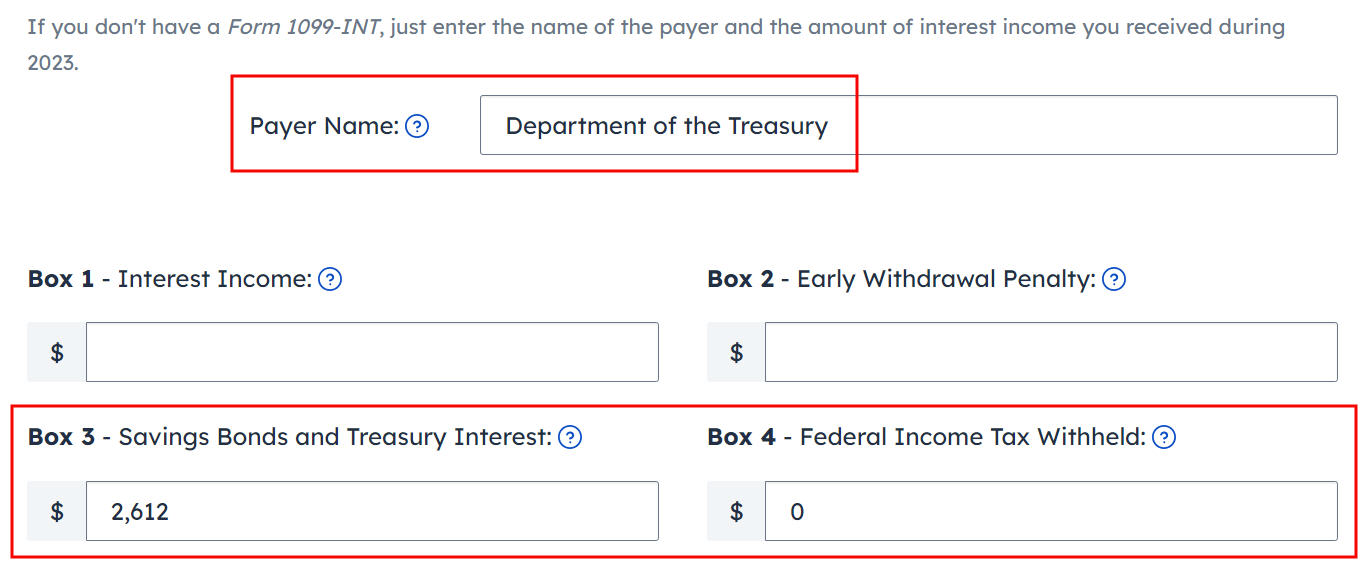1369x569 pixels.
Task: Open help for Savings Bonds and Treasury Interest
Action: pyautogui.click(x=570, y=437)
